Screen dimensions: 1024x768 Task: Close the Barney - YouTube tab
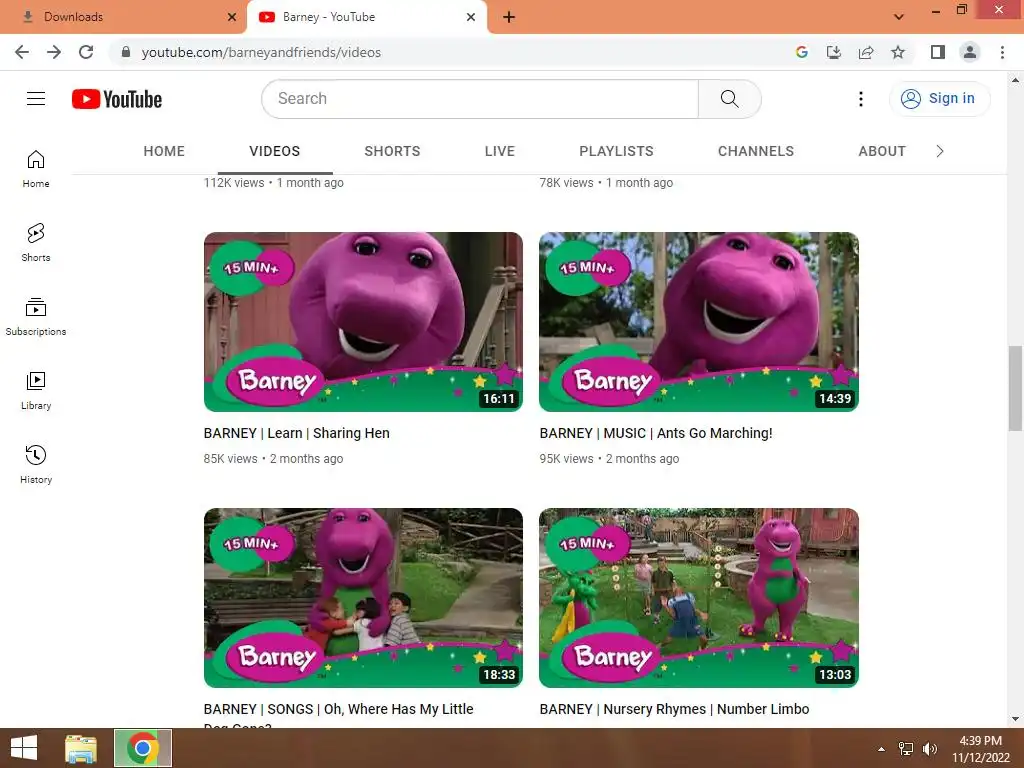(x=471, y=17)
